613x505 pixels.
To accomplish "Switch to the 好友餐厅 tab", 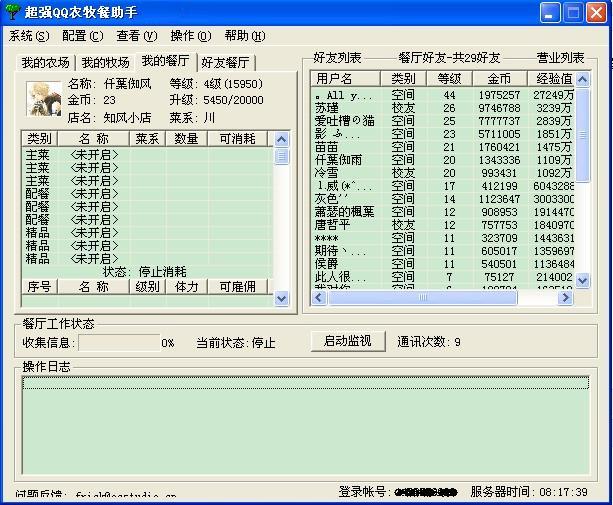I will click(x=226, y=63).
